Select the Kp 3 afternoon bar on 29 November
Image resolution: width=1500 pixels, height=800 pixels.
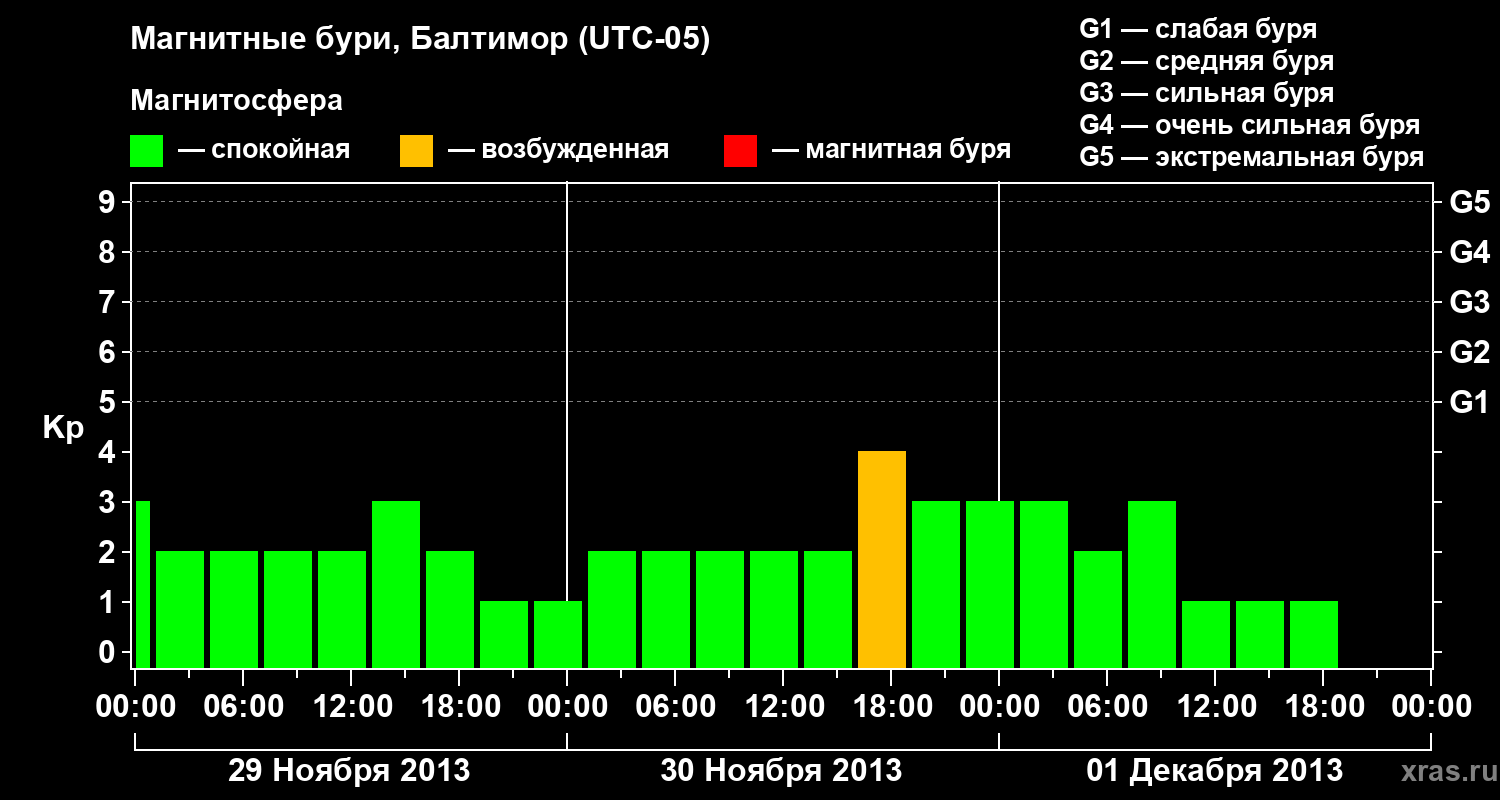(x=396, y=584)
